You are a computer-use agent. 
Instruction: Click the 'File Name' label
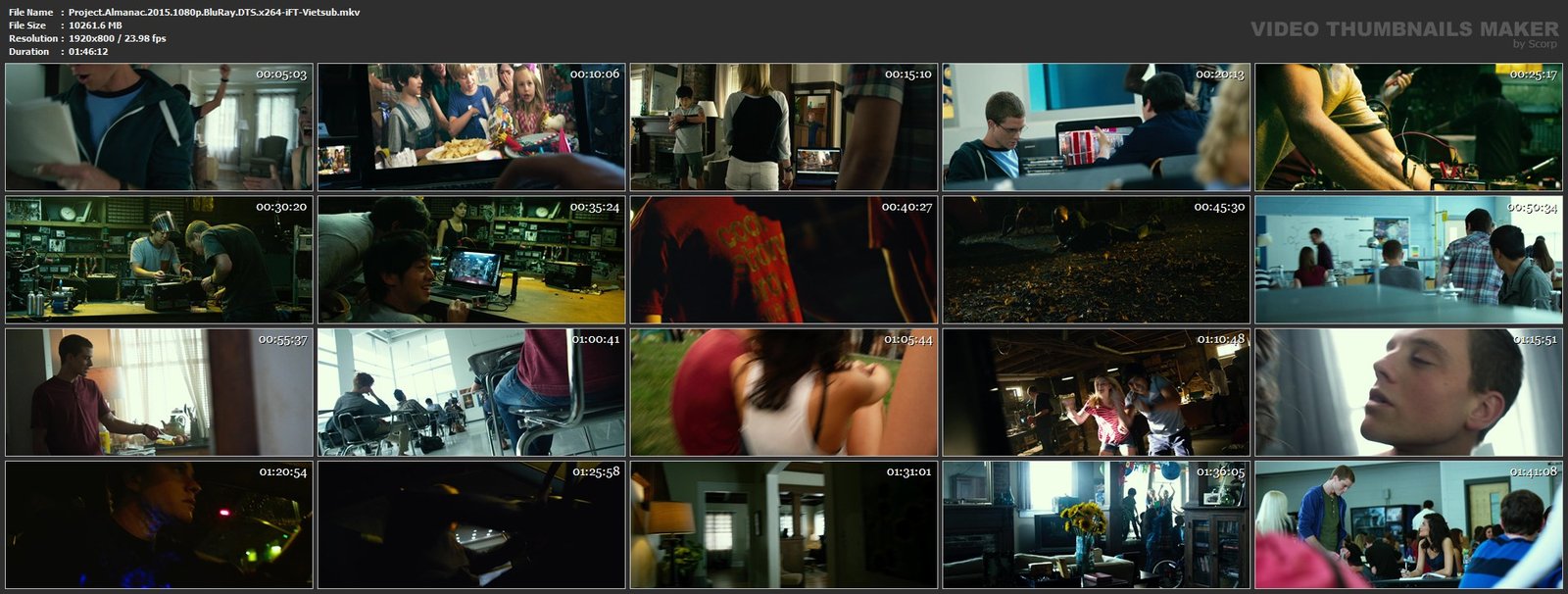(x=30, y=12)
